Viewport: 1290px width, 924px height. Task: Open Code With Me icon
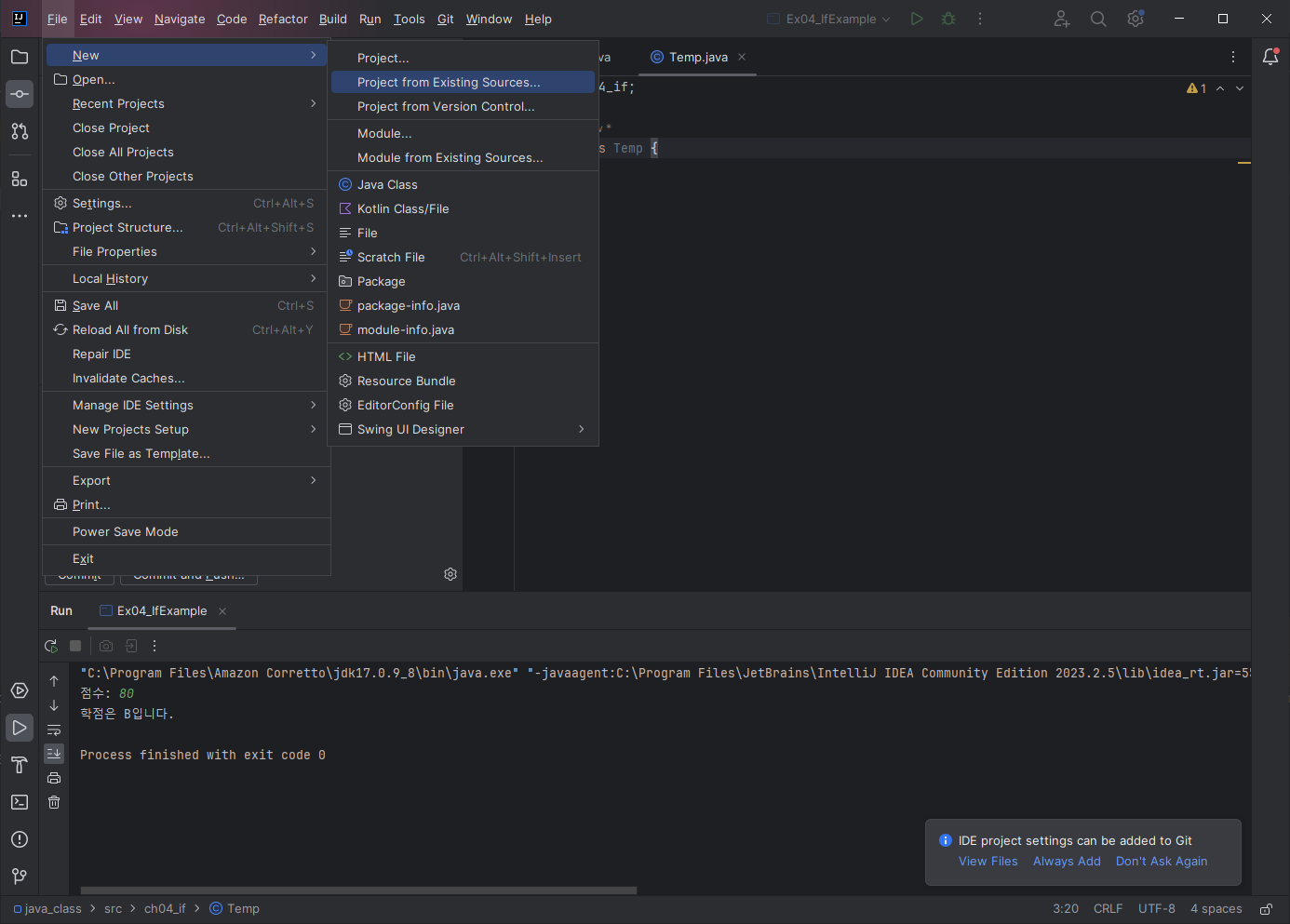click(x=1062, y=19)
